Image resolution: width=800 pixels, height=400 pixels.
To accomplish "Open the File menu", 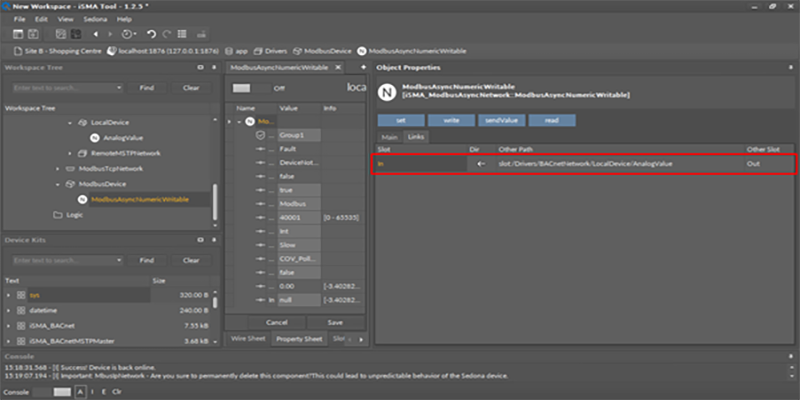I will pyautogui.click(x=19, y=19).
